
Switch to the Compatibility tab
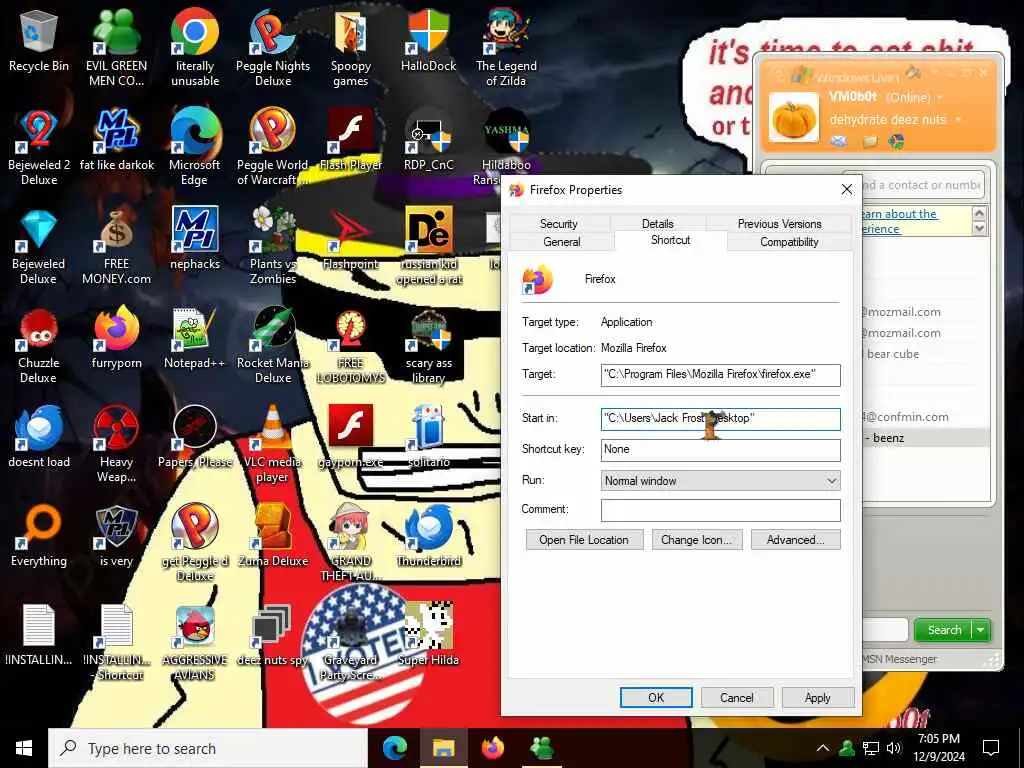click(789, 242)
